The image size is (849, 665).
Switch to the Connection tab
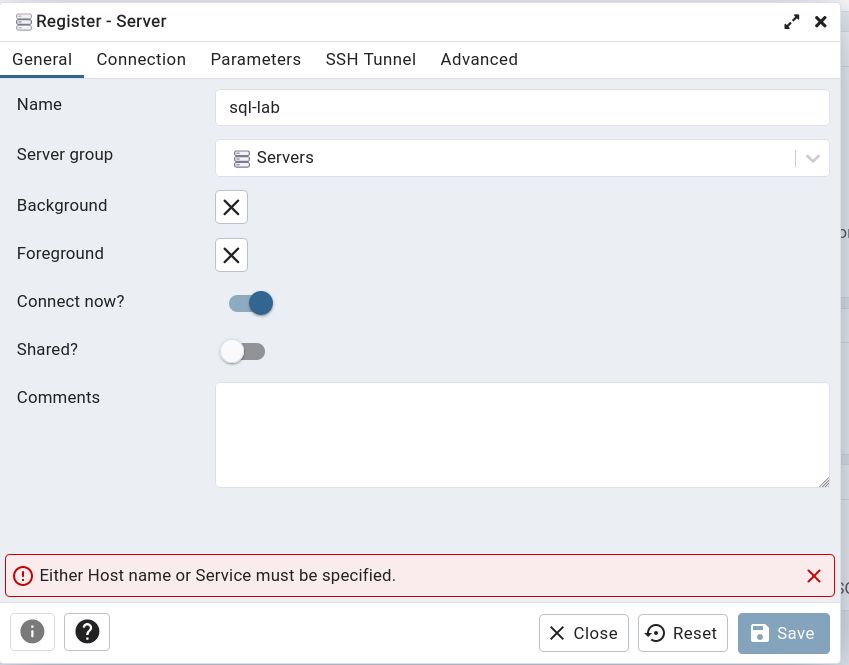[x=141, y=59]
